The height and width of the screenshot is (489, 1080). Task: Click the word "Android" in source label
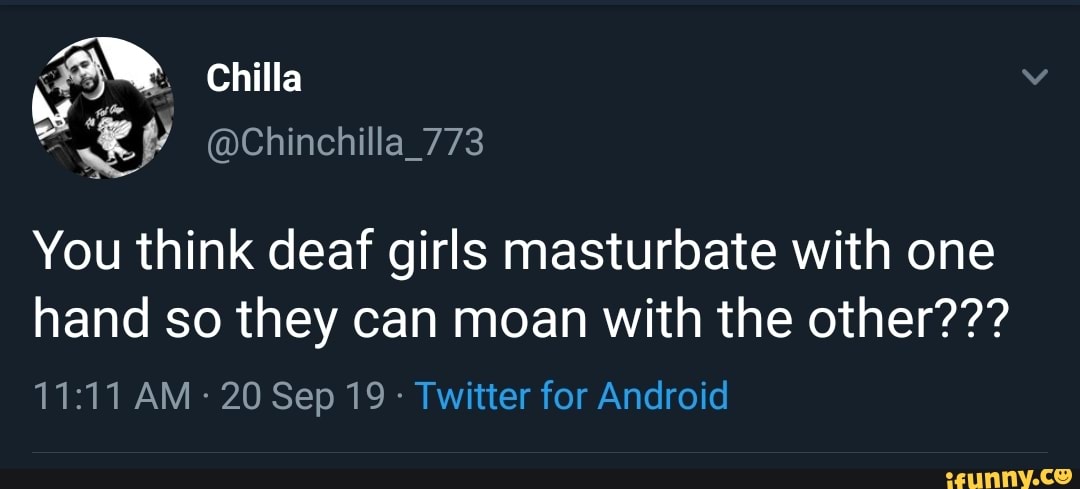(662, 397)
